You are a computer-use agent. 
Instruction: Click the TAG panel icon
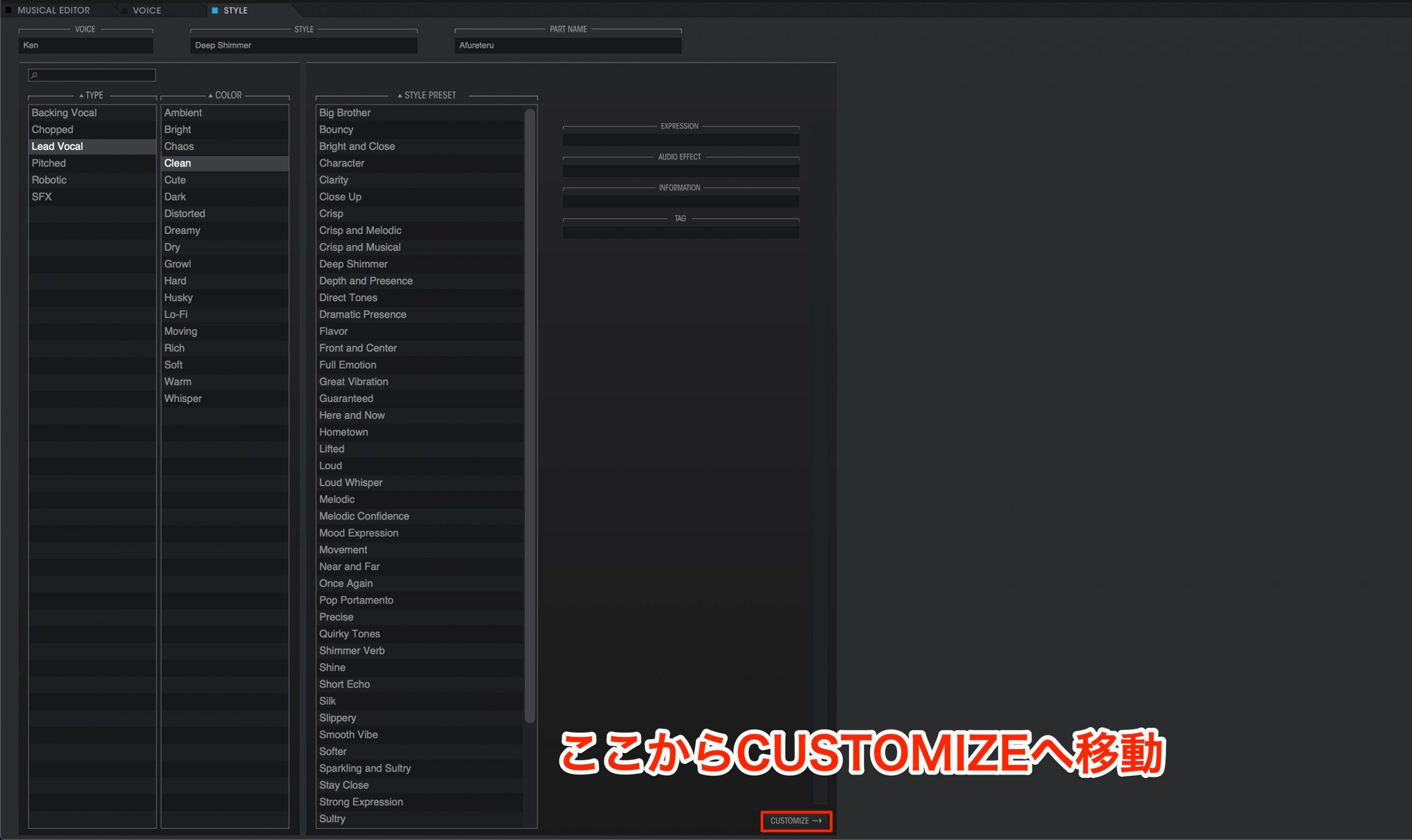(x=679, y=218)
